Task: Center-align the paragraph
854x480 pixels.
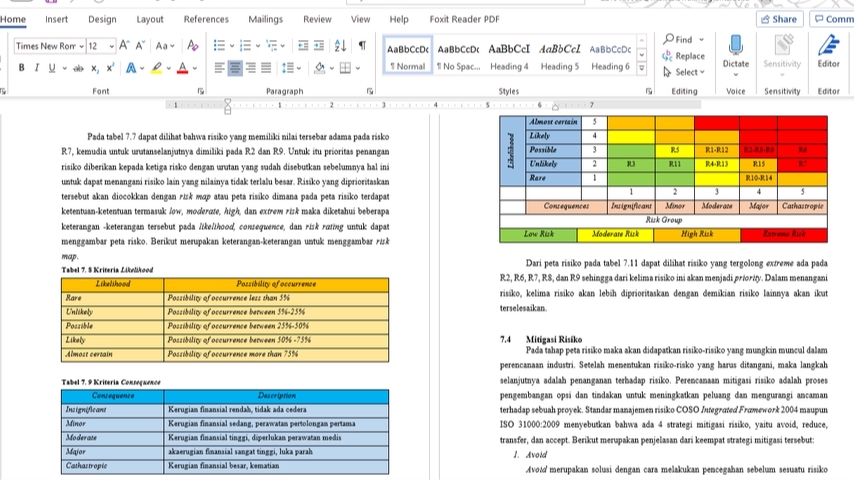Action: coord(235,68)
